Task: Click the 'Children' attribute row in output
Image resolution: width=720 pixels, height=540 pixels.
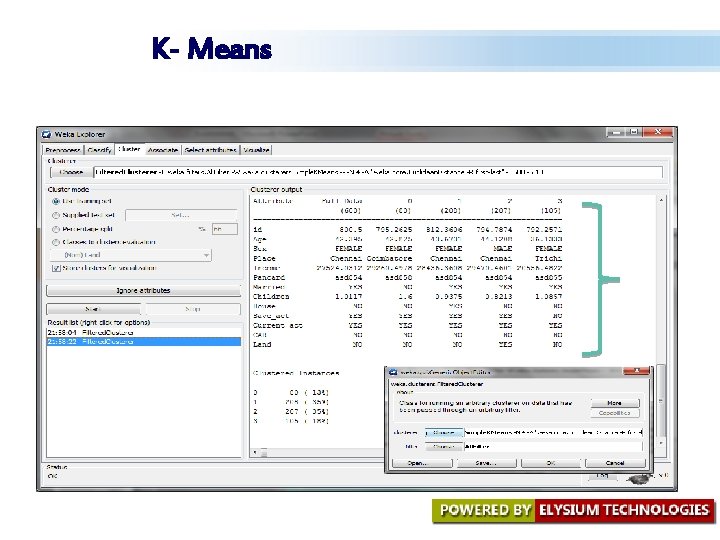Action: 407,297
